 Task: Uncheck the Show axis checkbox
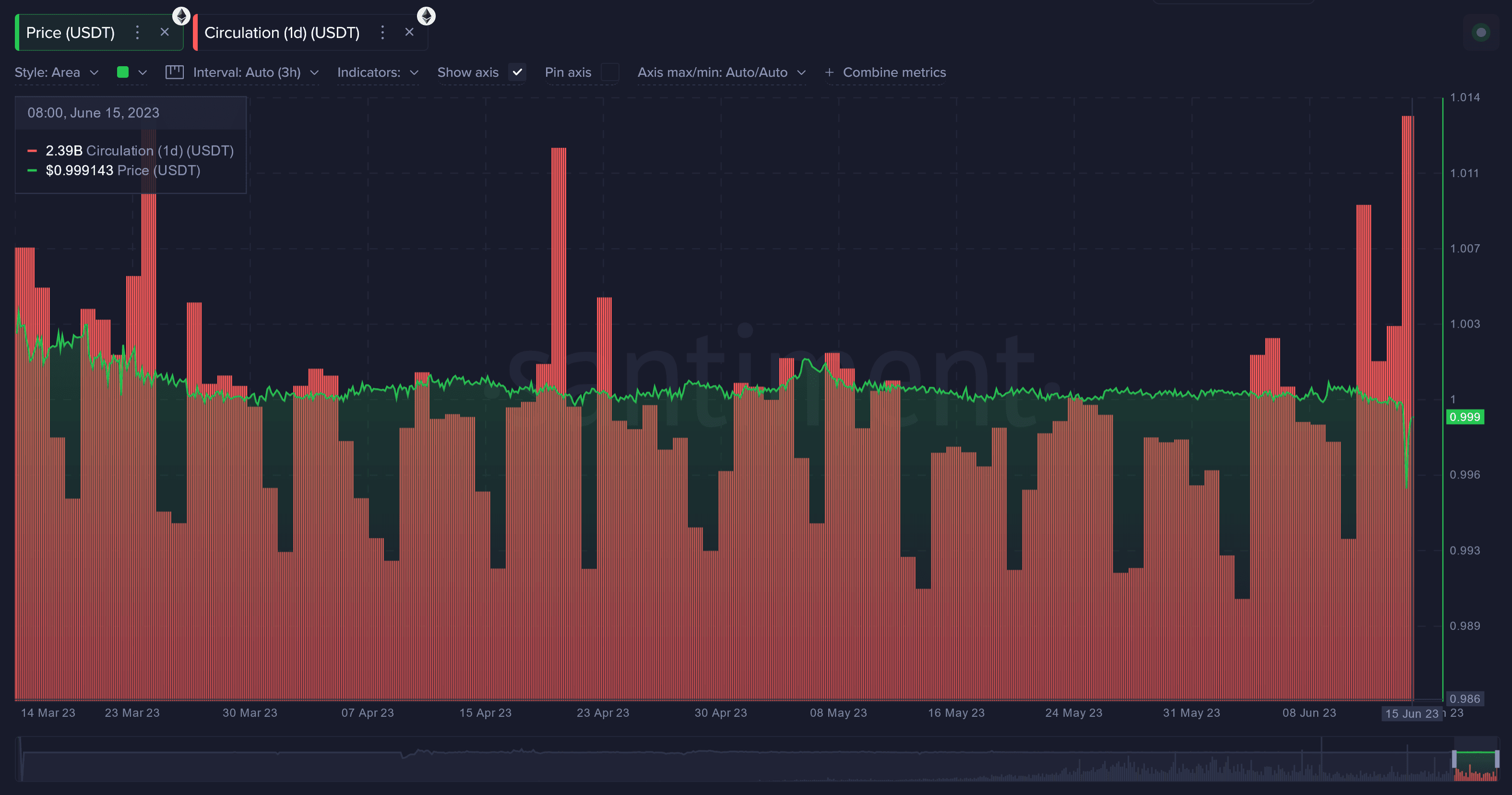point(517,72)
